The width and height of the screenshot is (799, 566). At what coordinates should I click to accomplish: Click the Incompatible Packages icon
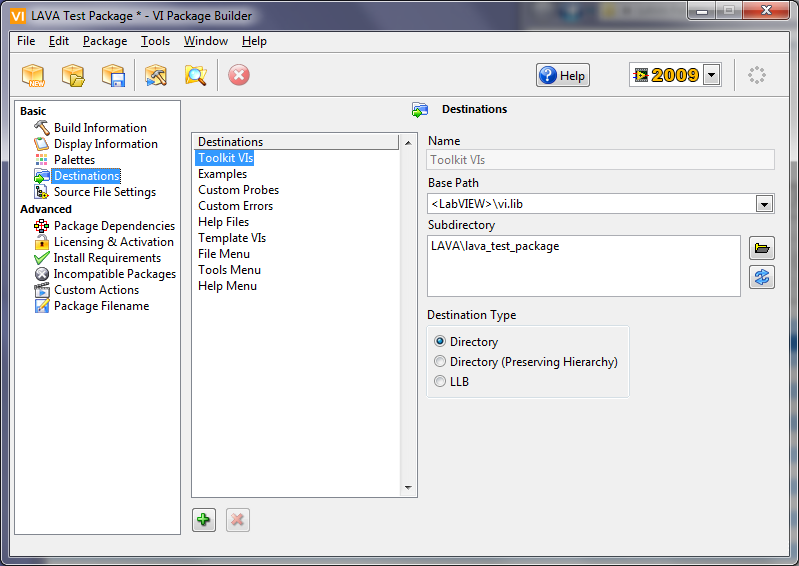pos(41,274)
